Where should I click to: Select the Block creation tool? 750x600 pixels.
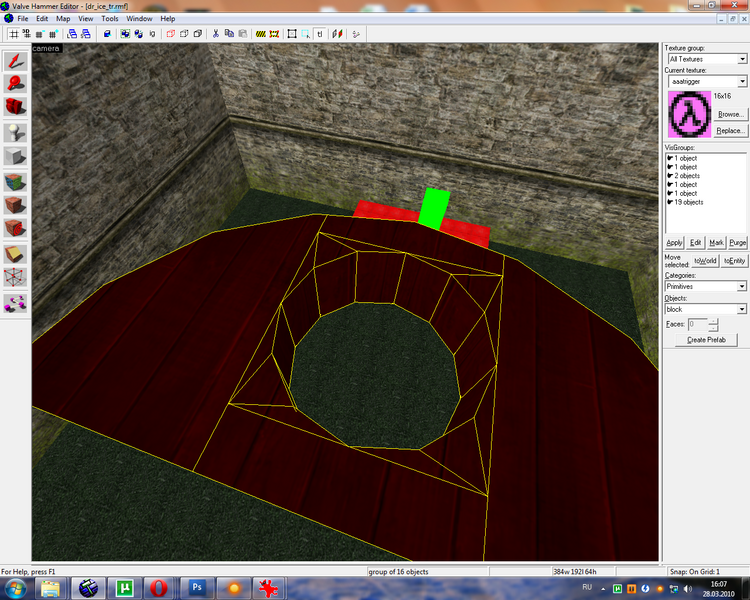coord(15,156)
